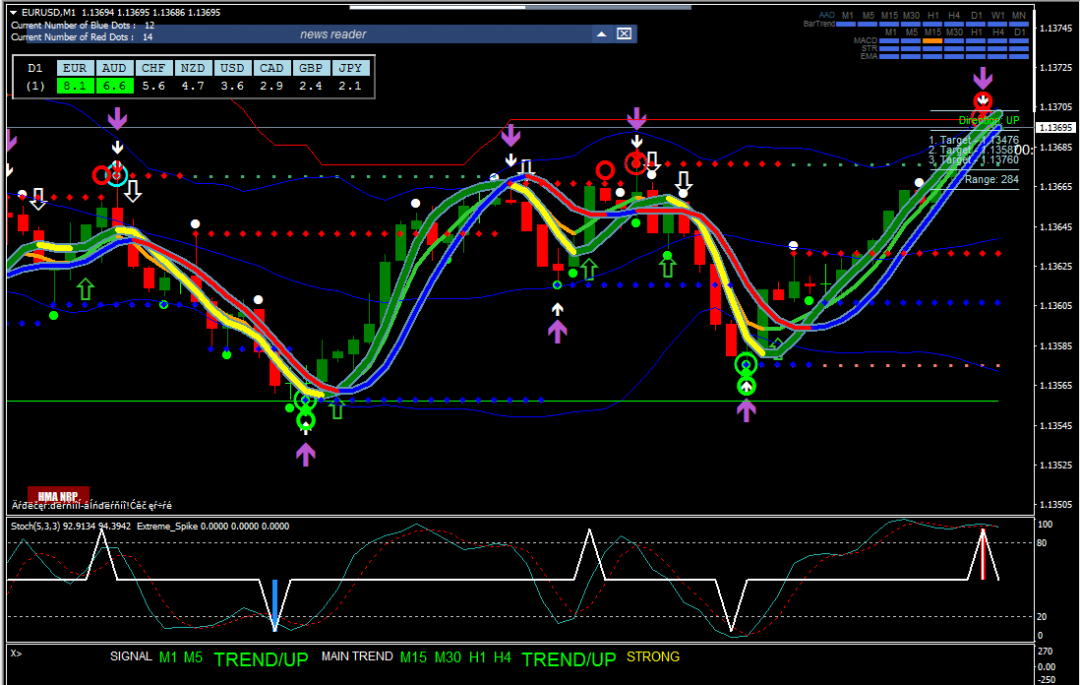Click the AUD strength value 6.6

tap(114, 86)
